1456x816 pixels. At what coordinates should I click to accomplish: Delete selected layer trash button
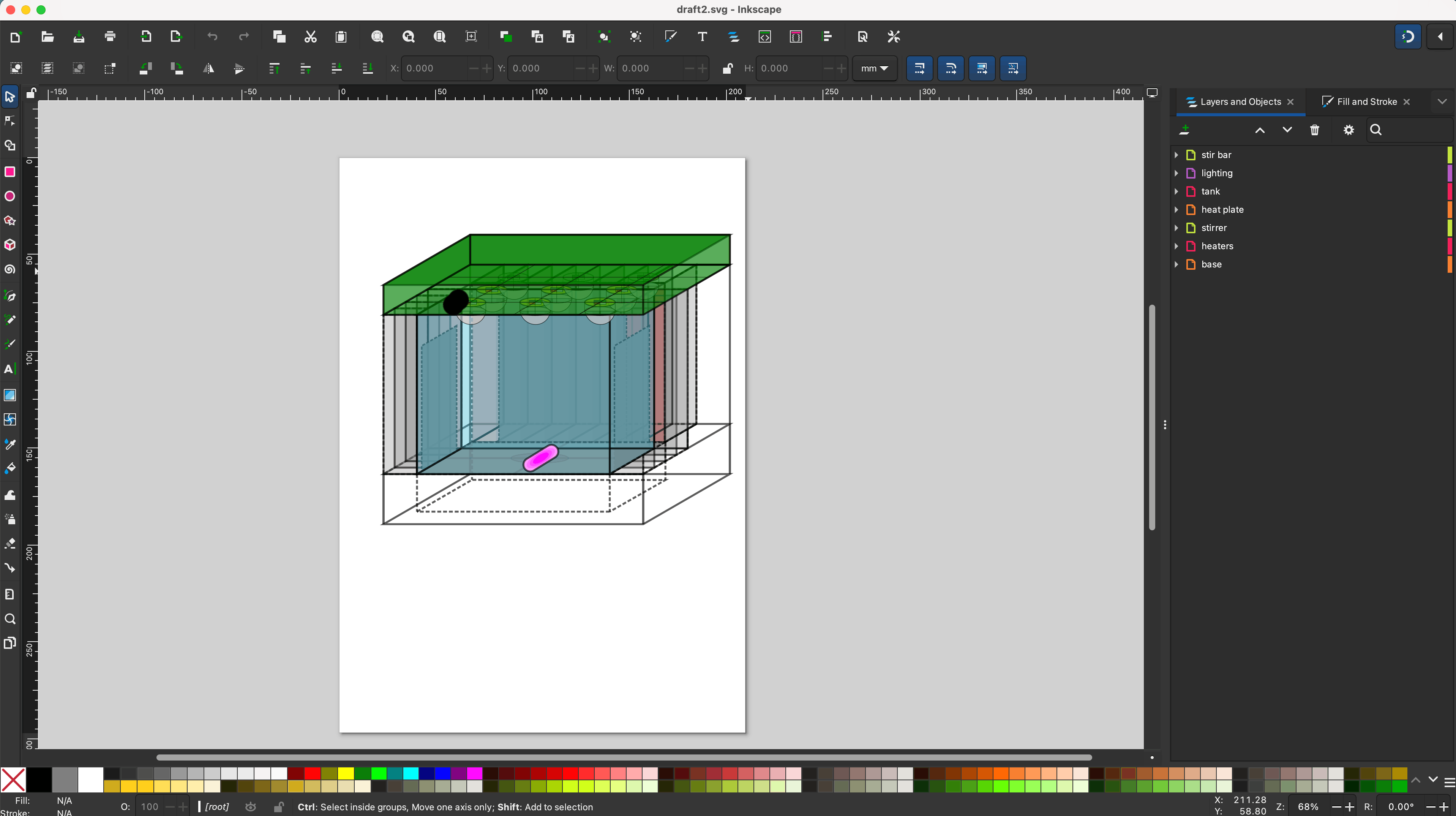[1314, 130]
